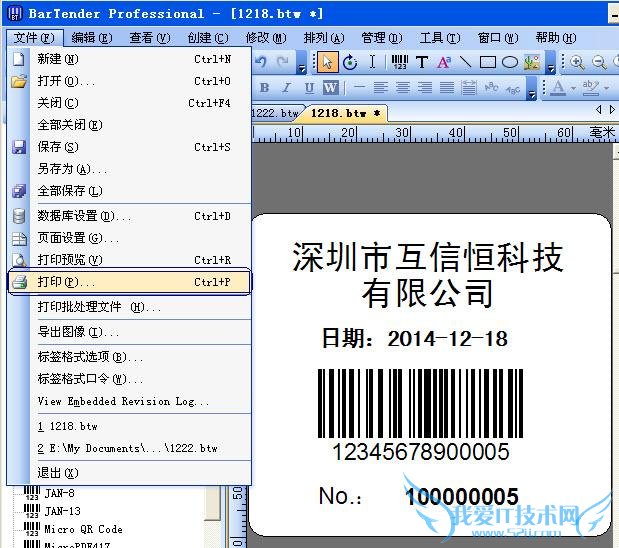Choose the rectangle shape tool
The image size is (619, 548).
coord(487,62)
